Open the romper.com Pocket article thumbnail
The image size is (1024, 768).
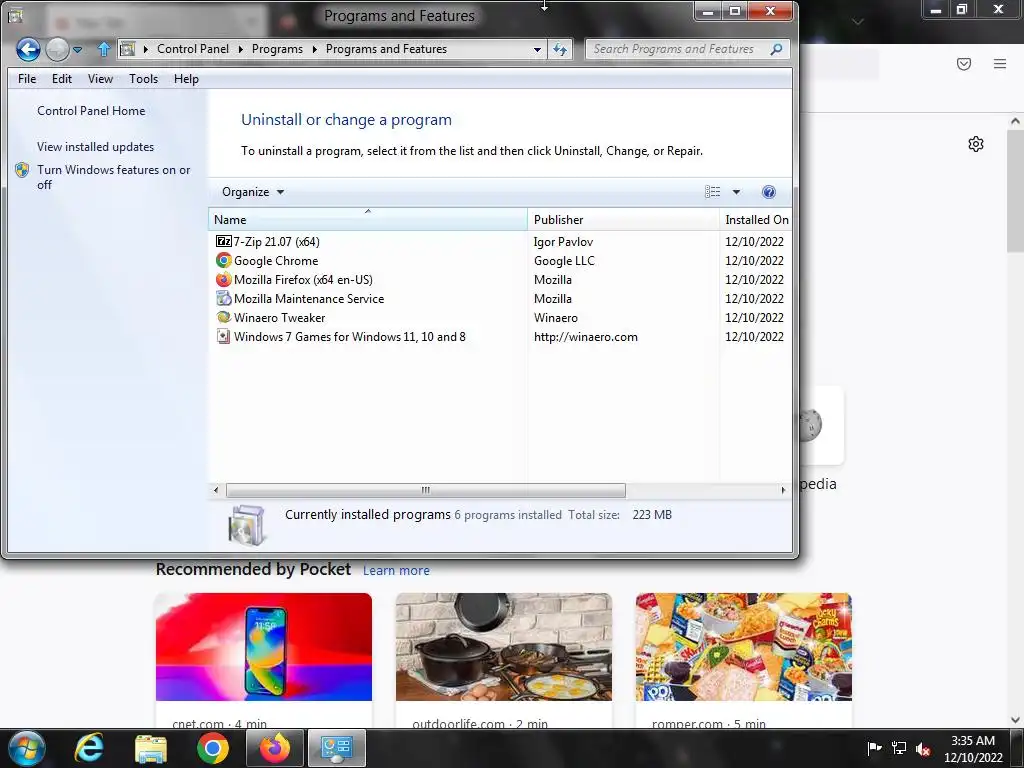click(x=743, y=647)
